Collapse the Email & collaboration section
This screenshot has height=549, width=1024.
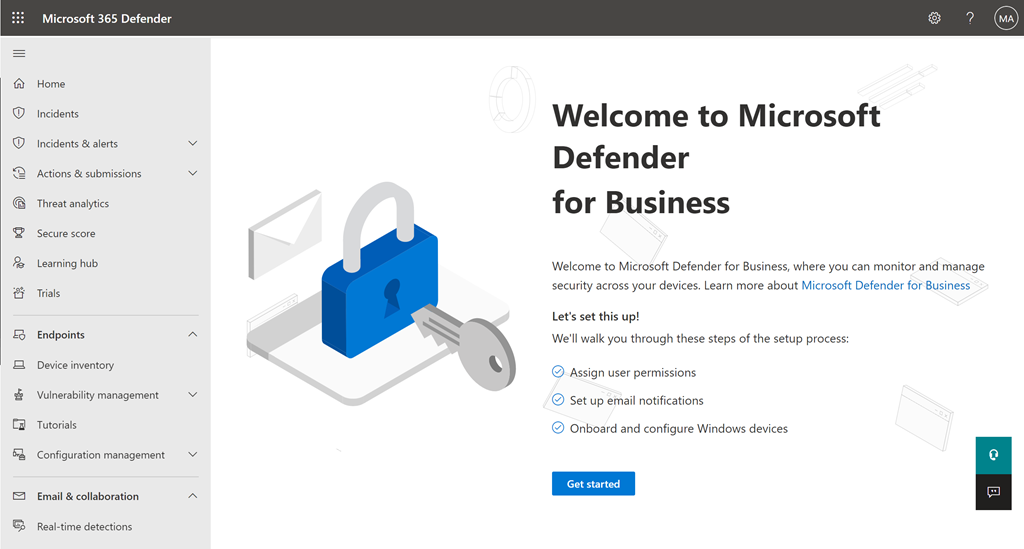[x=193, y=496]
